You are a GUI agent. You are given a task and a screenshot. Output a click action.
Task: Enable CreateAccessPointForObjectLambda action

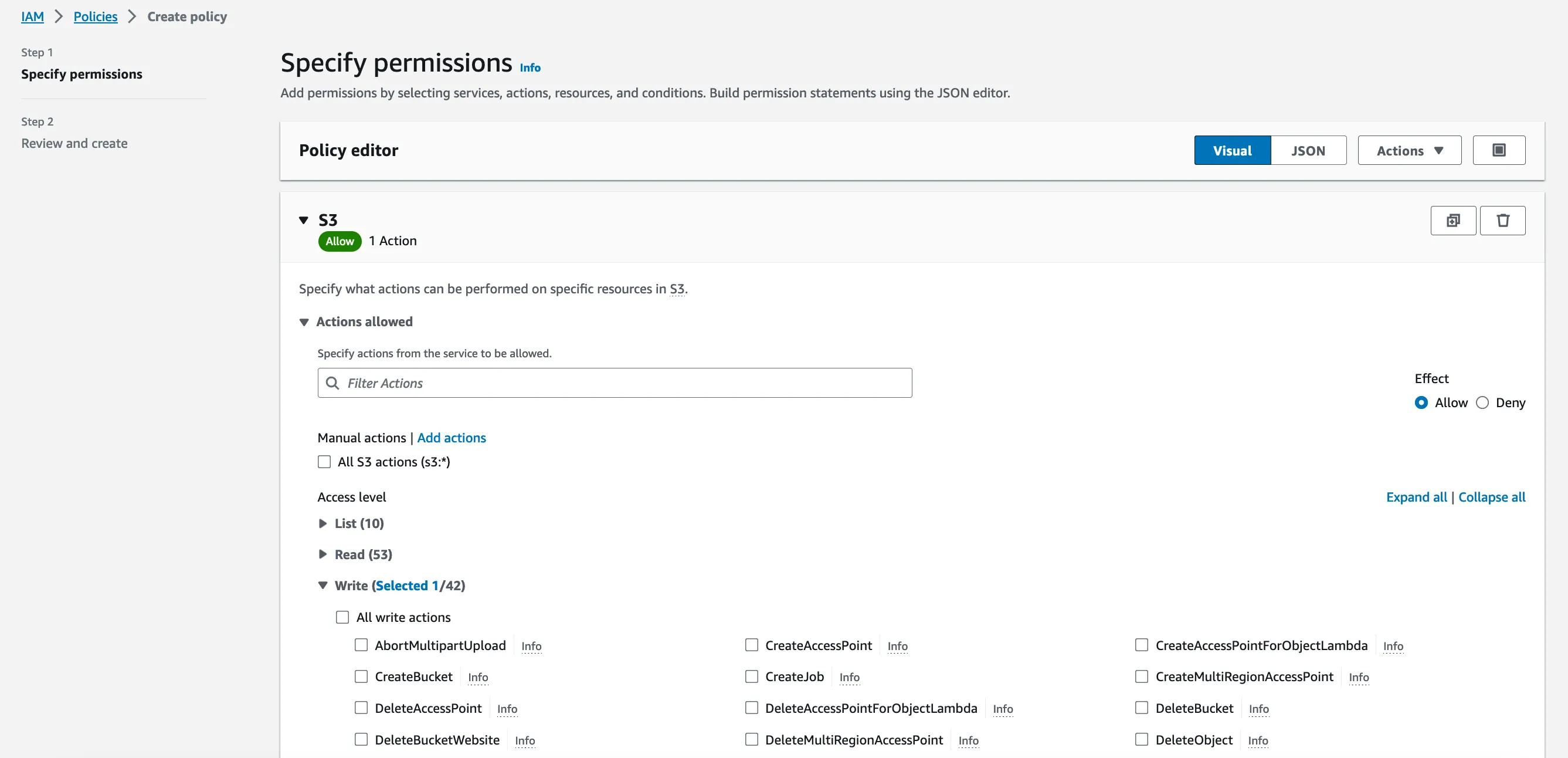[x=1142, y=645]
